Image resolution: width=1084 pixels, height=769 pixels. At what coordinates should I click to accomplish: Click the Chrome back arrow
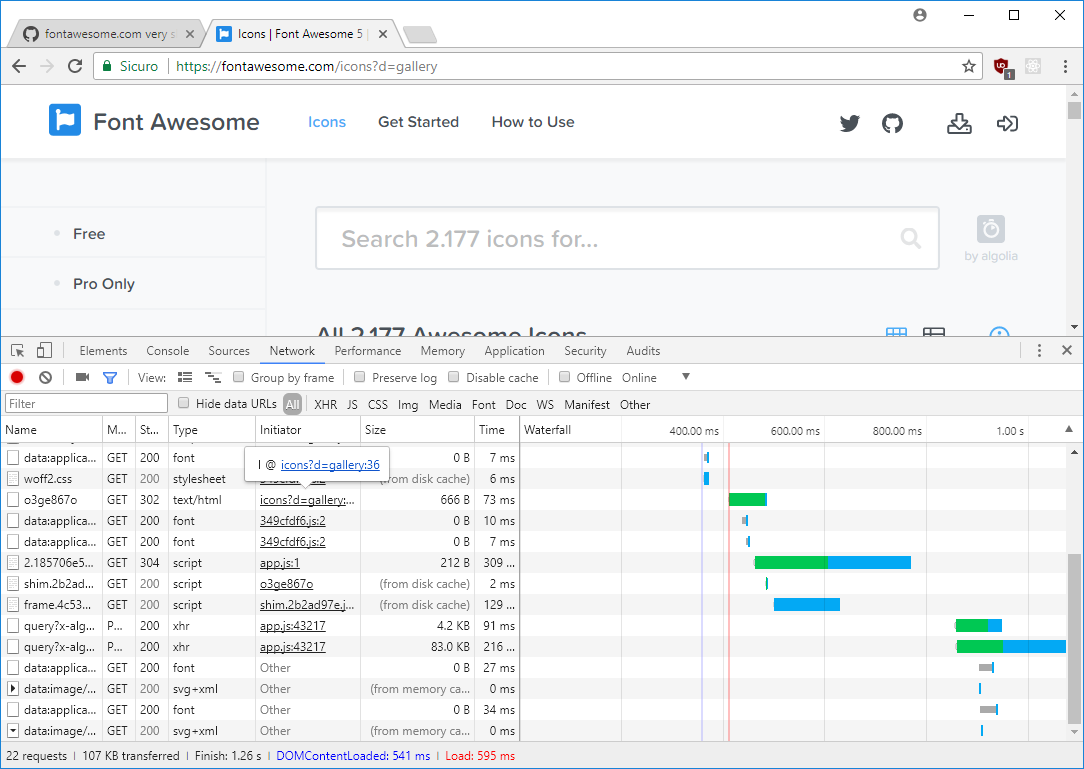tap(19, 66)
